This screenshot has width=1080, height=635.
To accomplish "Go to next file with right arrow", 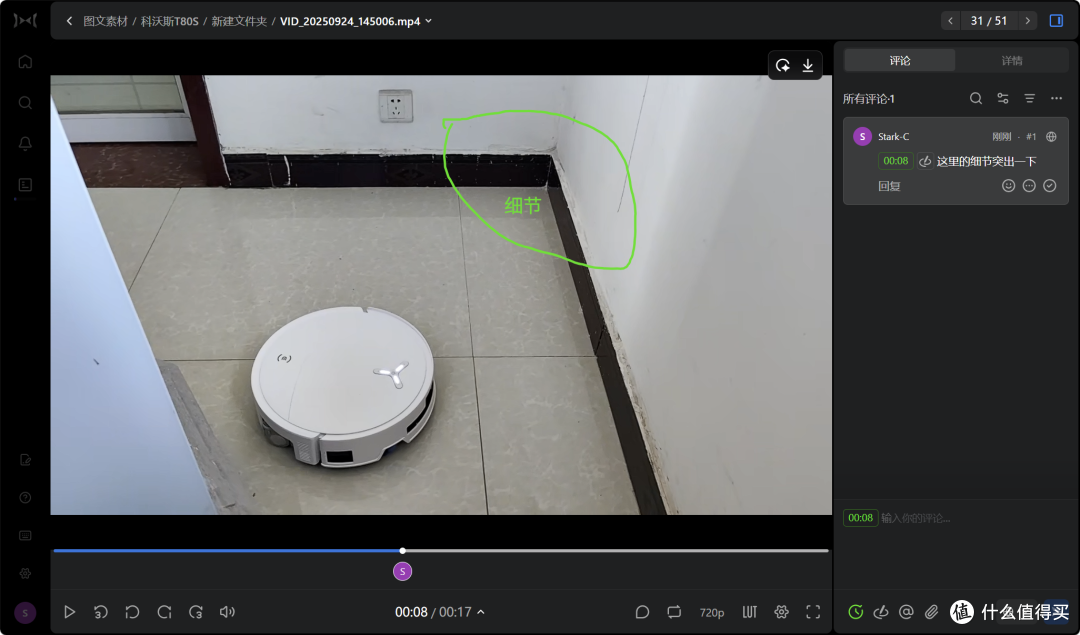I will click(1028, 21).
